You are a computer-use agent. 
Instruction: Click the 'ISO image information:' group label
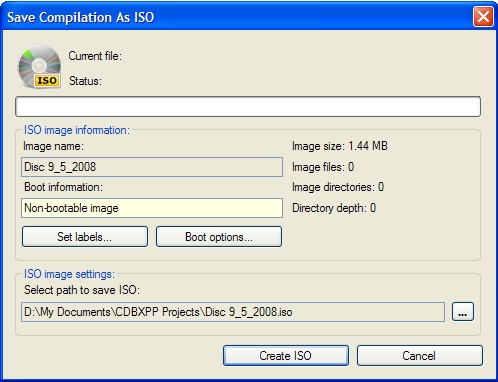77,130
